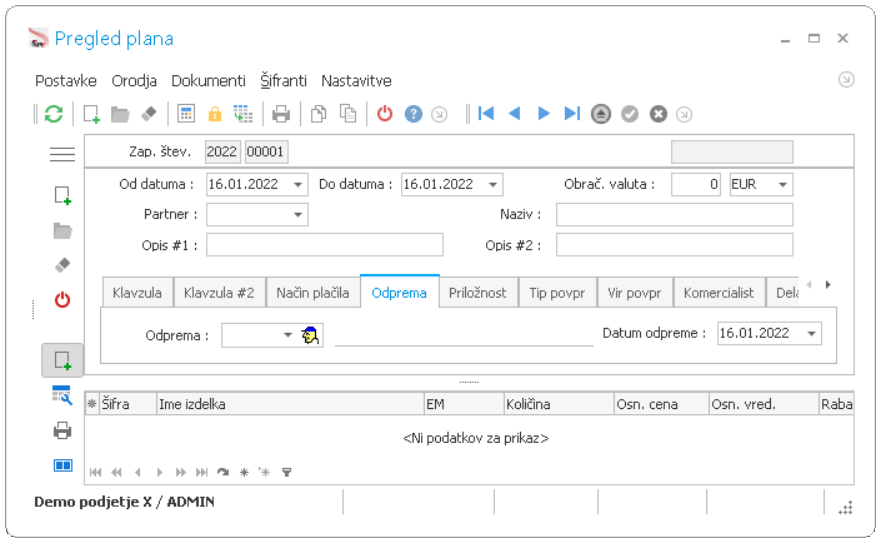Click the Količina column header

click(x=558, y=404)
